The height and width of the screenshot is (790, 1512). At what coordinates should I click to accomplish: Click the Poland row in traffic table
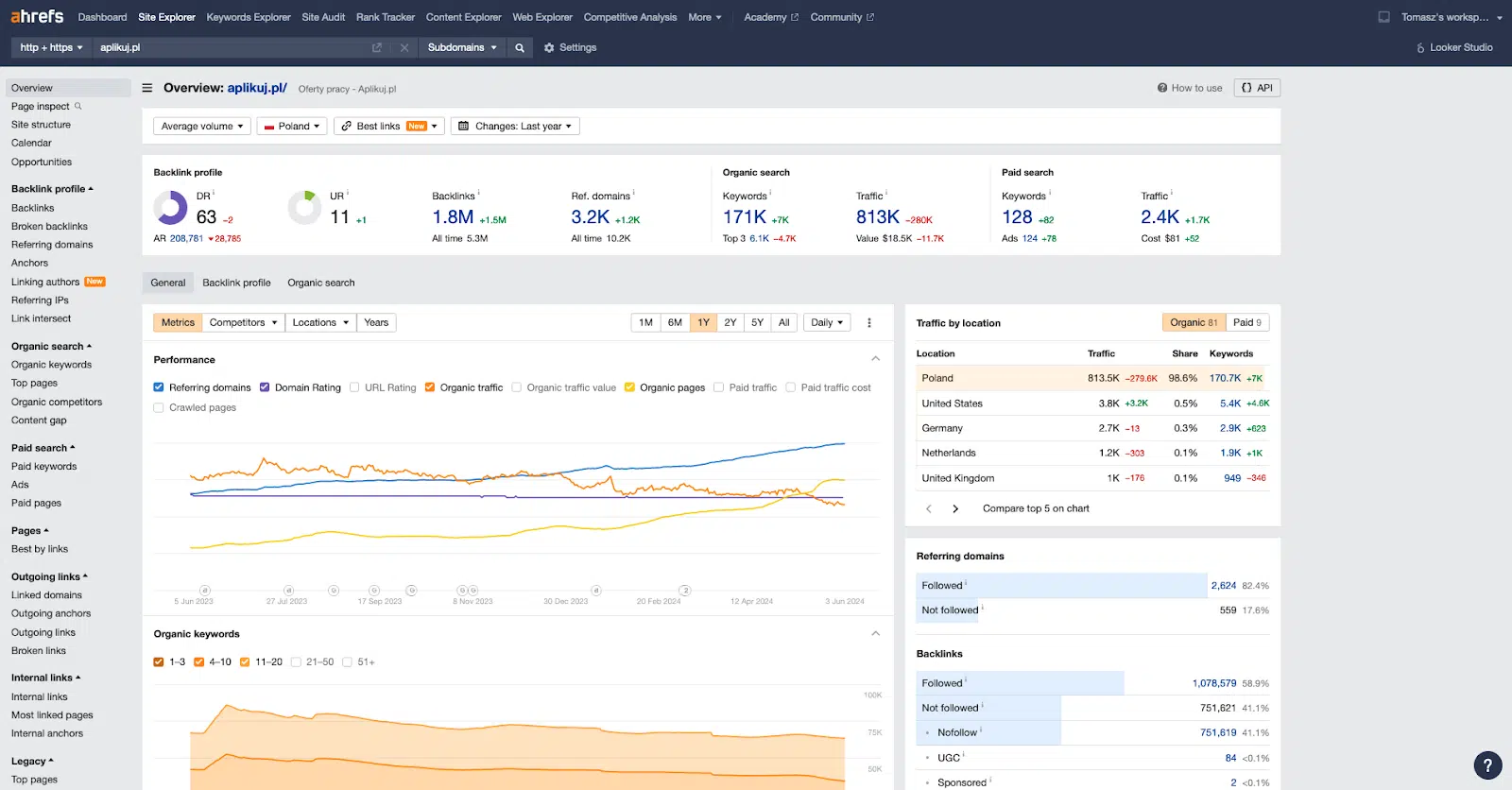point(1092,378)
